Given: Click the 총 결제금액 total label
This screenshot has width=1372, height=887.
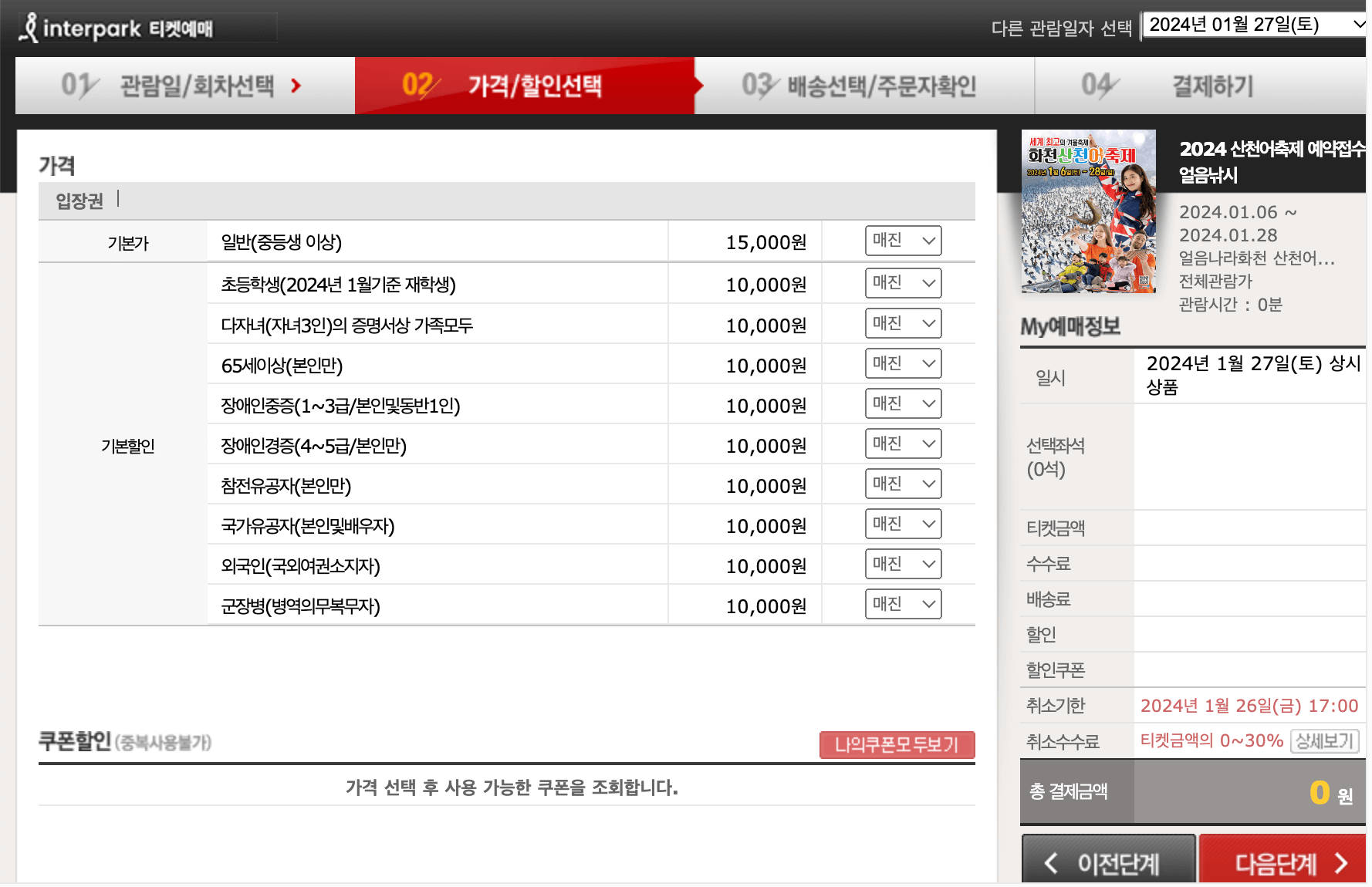Looking at the screenshot, I should coord(1068,791).
